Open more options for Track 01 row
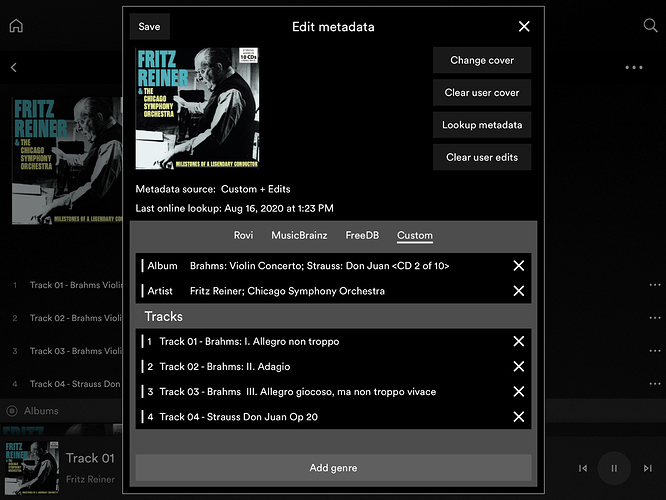Viewport: 666px width, 500px height. coord(655,285)
